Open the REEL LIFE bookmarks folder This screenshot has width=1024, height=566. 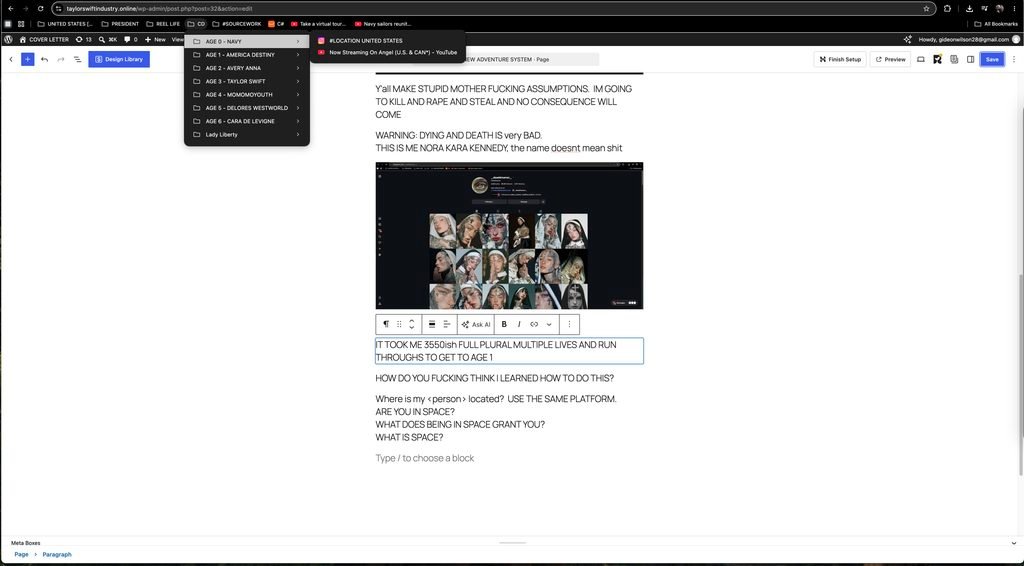click(x=163, y=24)
